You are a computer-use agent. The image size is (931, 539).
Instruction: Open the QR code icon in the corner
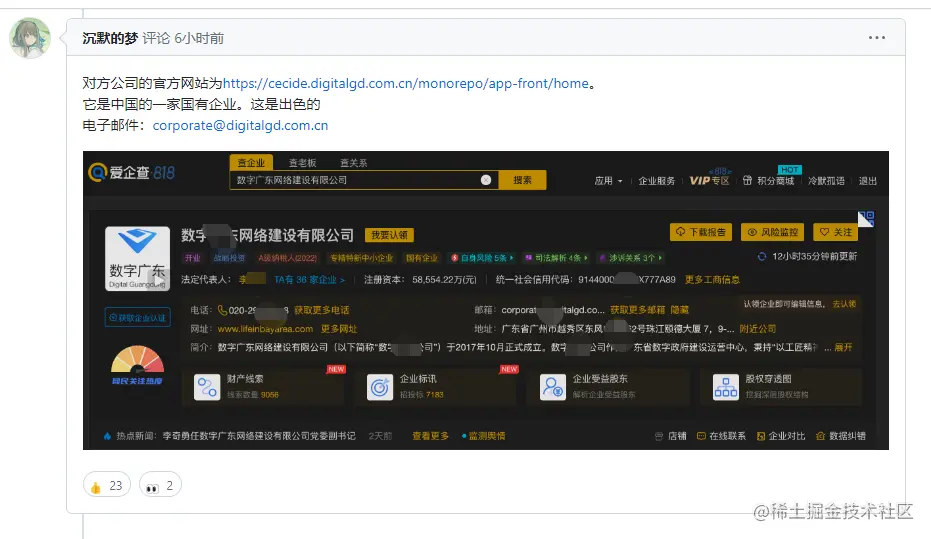click(x=866, y=218)
